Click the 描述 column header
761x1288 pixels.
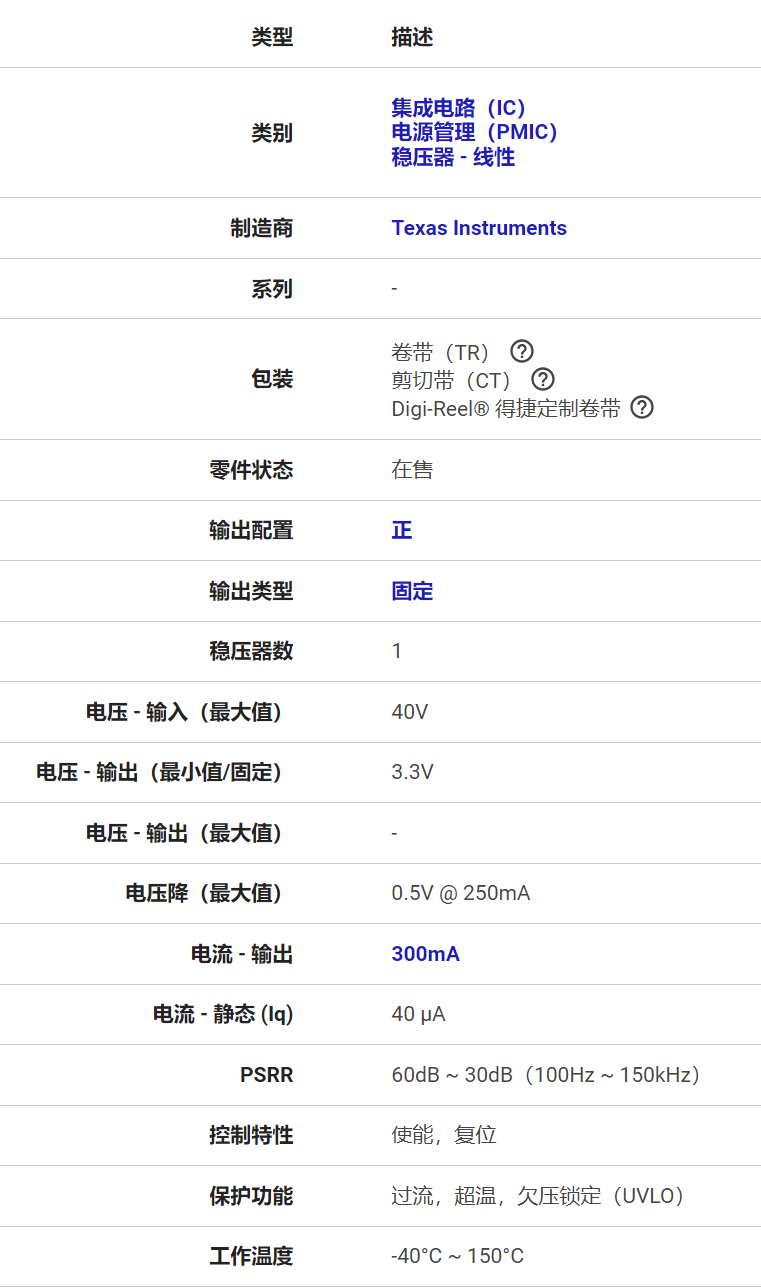[x=412, y=38]
